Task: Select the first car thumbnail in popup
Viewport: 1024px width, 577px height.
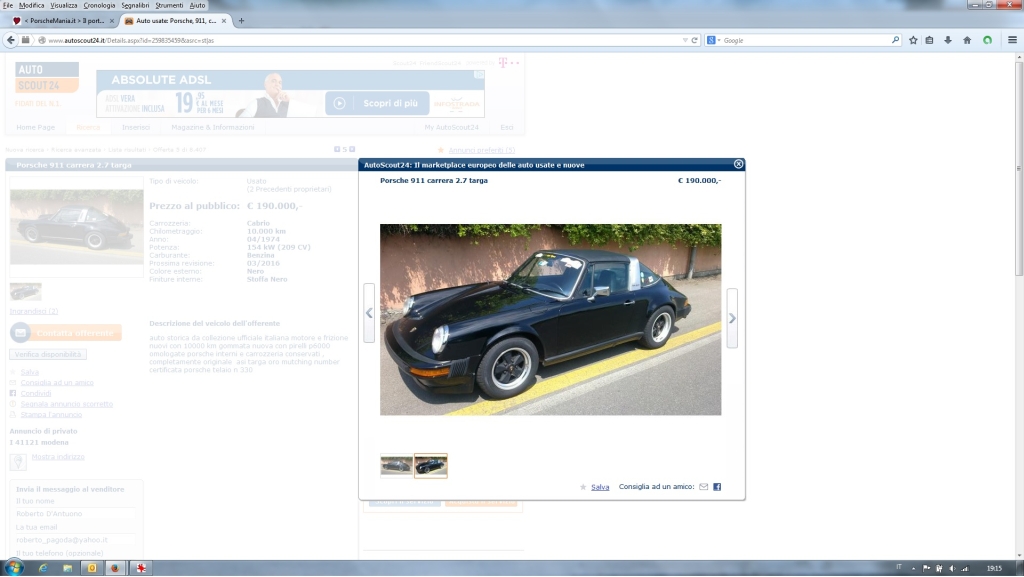Action: 396,465
